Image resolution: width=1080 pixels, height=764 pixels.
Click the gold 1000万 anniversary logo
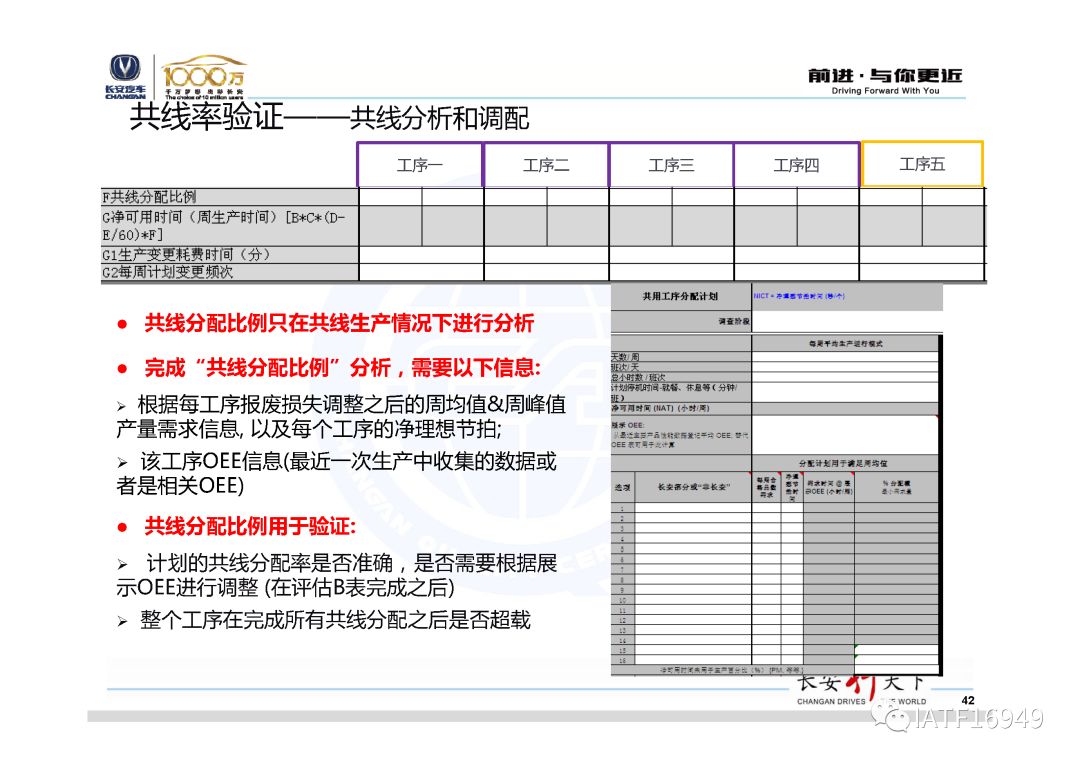[204, 76]
